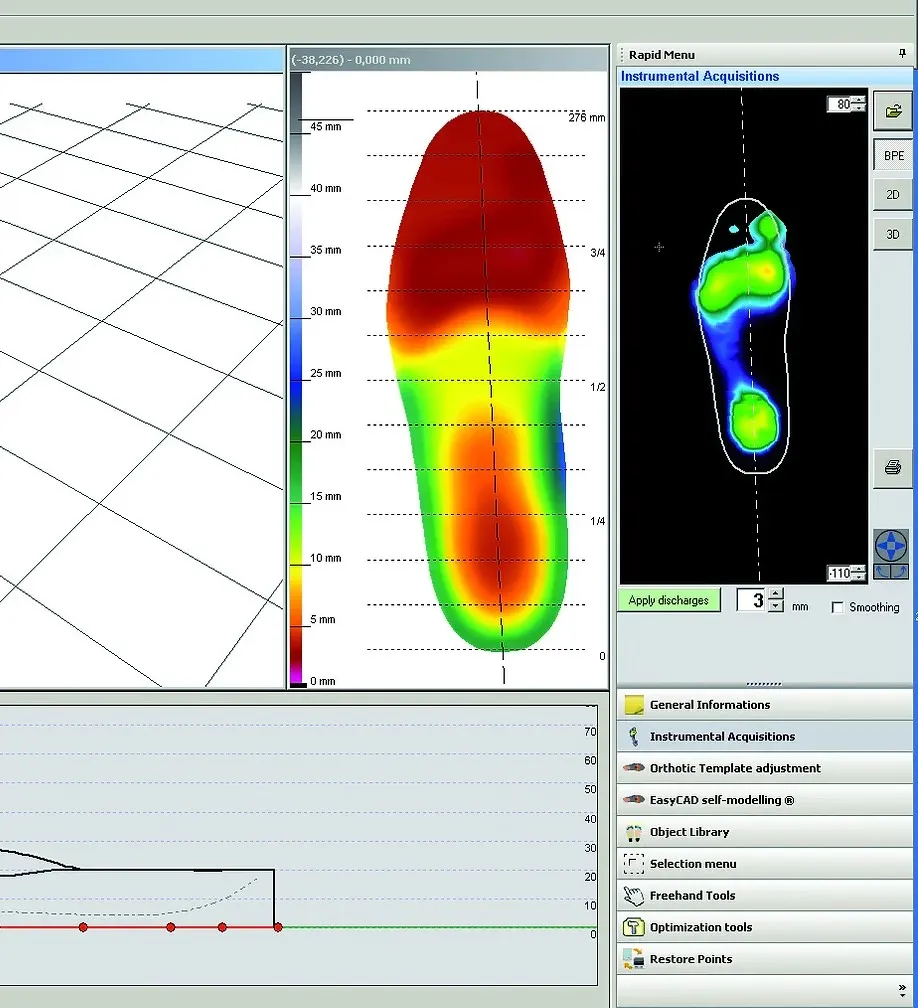The width and height of the screenshot is (918, 1008).
Task: Open the Object Library section
Action: (764, 832)
